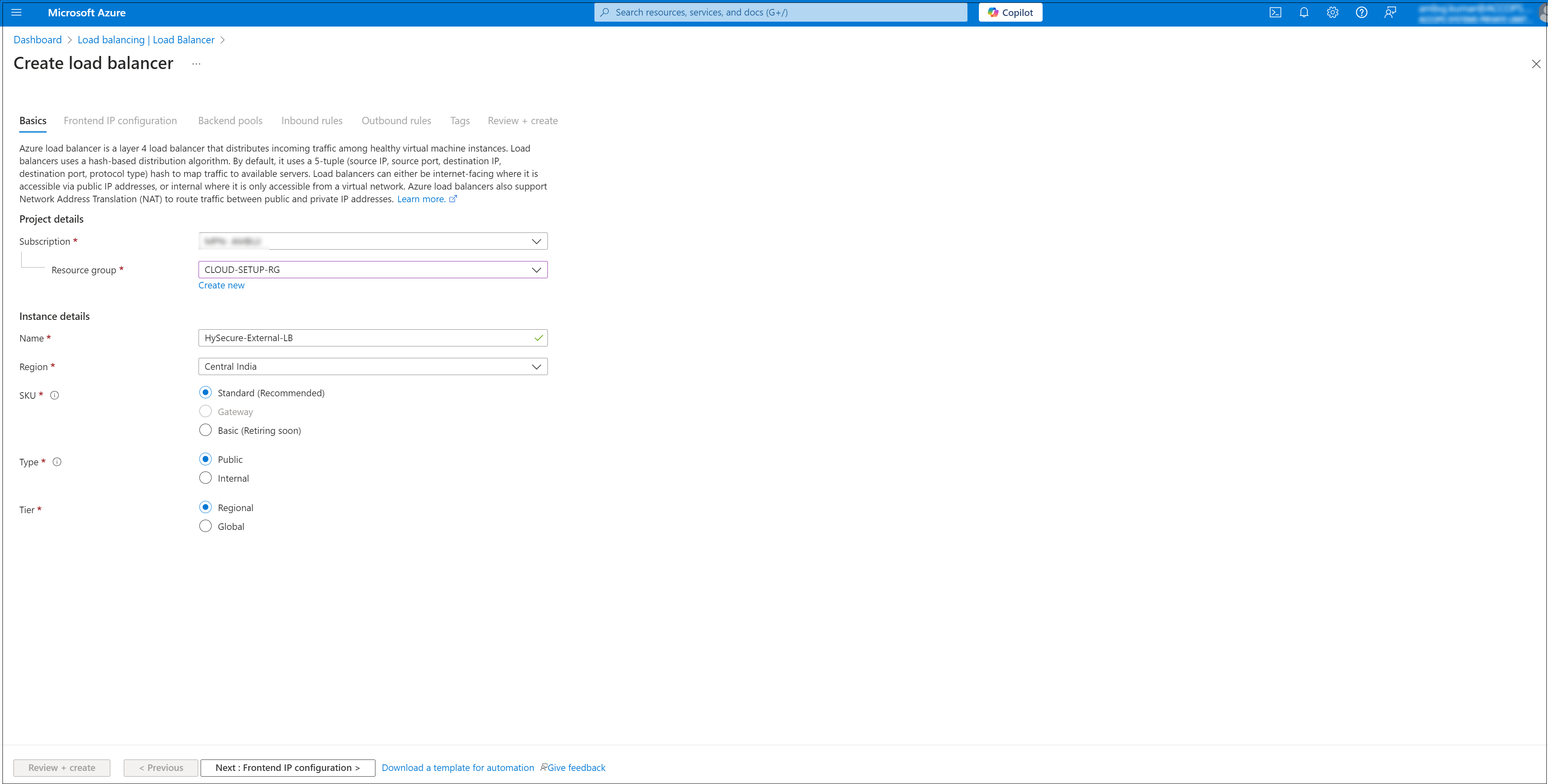Open the Region dropdown
The image size is (1548, 784).
tap(373, 366)
